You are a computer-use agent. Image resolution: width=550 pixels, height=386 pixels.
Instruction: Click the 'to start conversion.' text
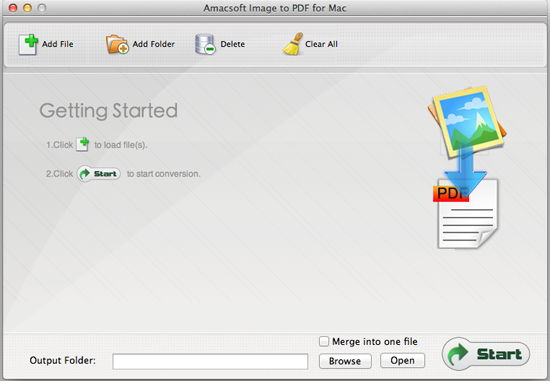[x=163, y=174]
